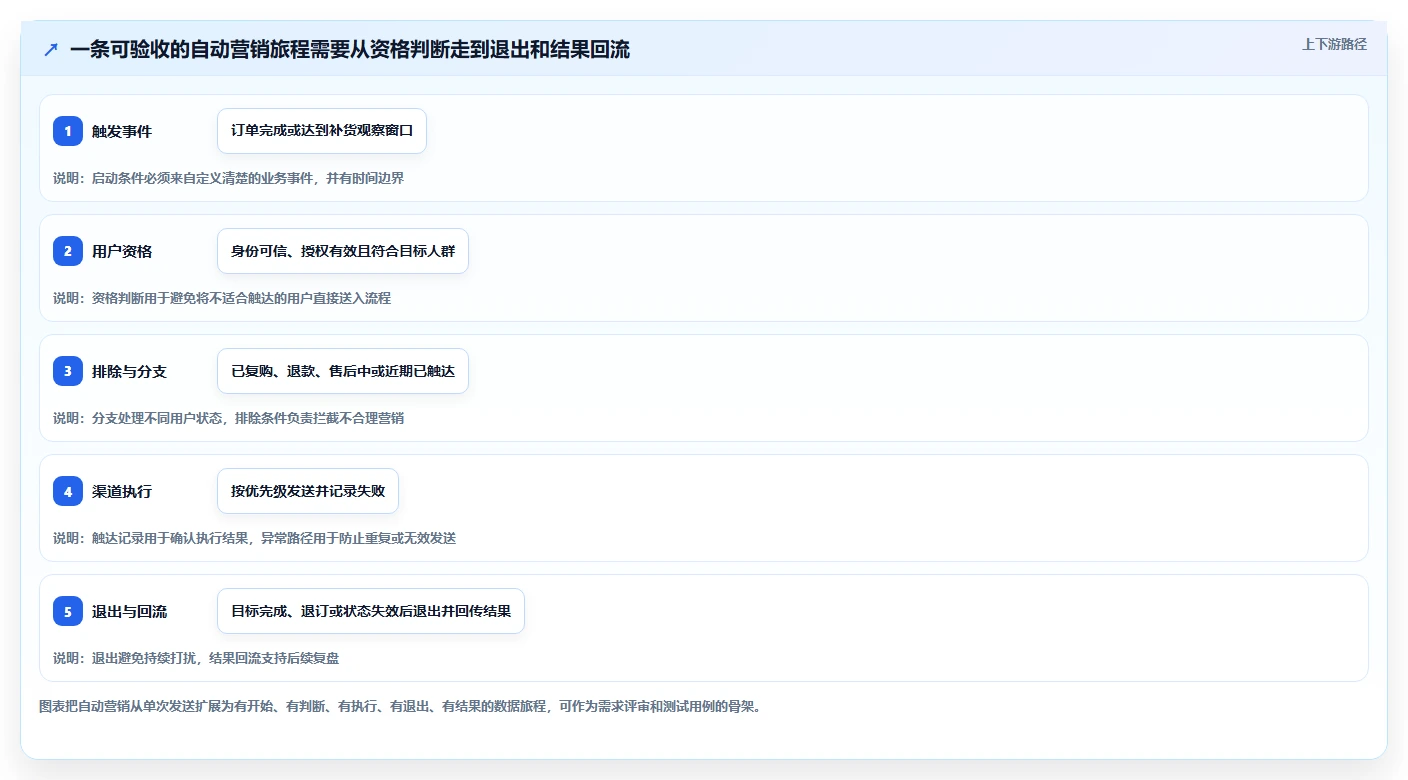
Task: Click the 目标完成、退订或状态失效后退出并回传结果 chip
Action: tap(371, 611)
